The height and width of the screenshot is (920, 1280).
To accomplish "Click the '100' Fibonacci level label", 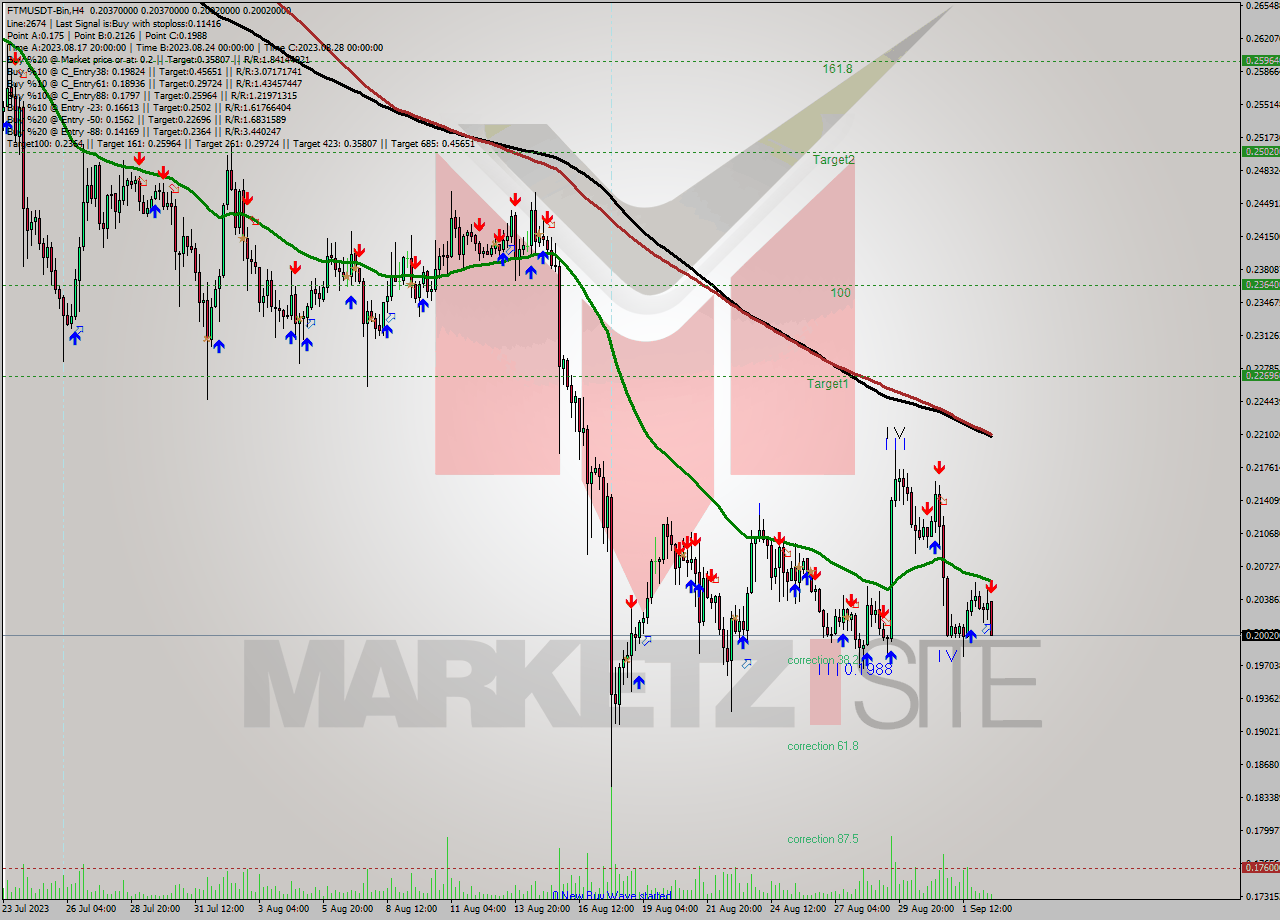I will [x=841, y=293].
